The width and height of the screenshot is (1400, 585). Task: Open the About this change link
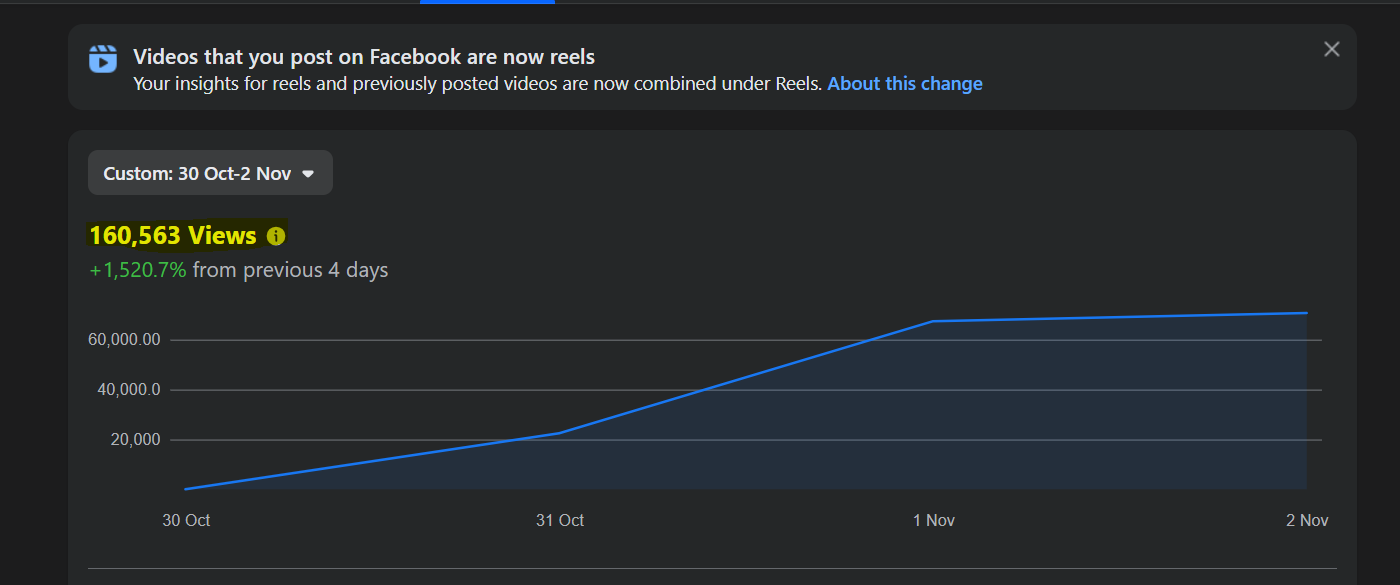coord(904,84)
